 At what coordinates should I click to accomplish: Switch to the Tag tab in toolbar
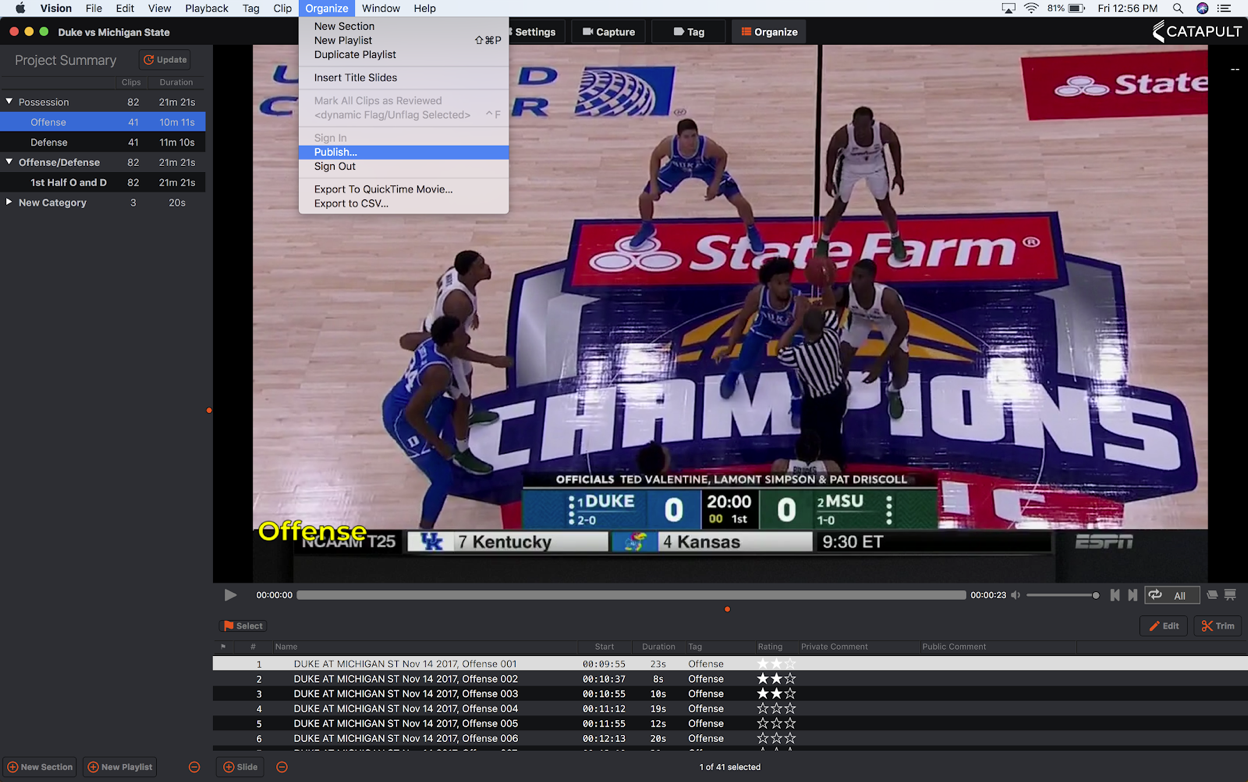[x=689, y=32]
